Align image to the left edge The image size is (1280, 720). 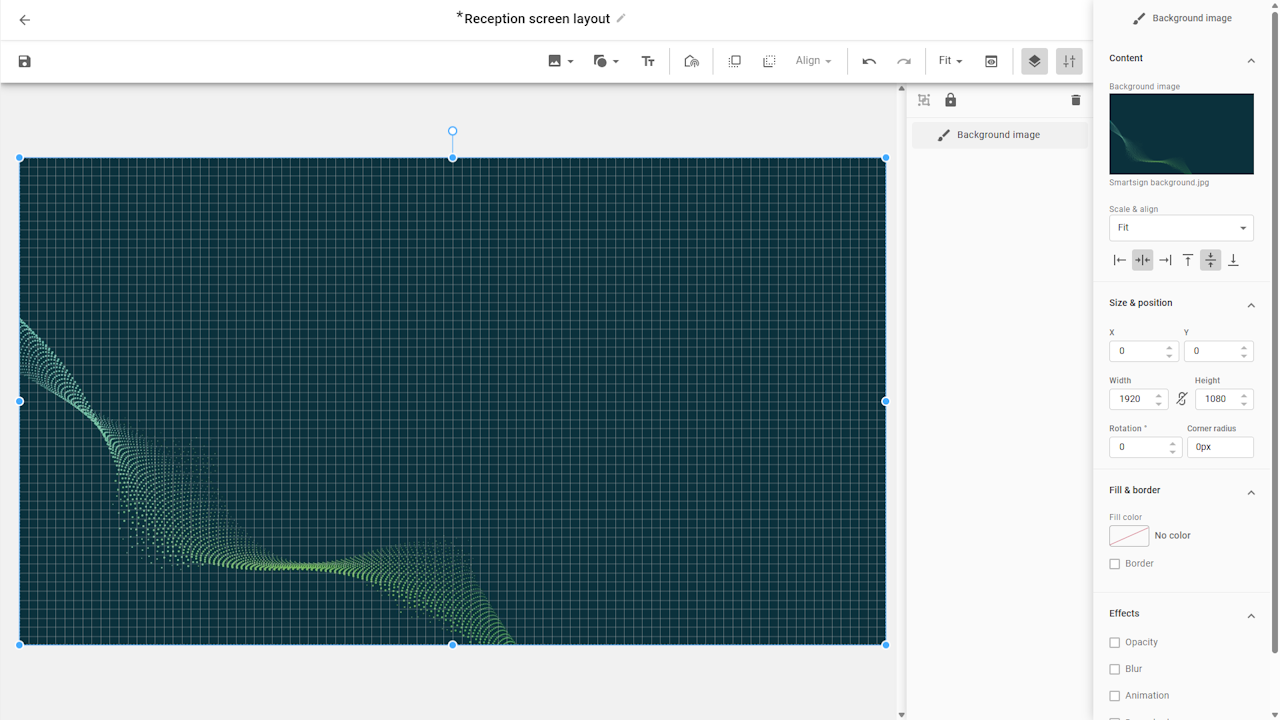(1120, 260)
